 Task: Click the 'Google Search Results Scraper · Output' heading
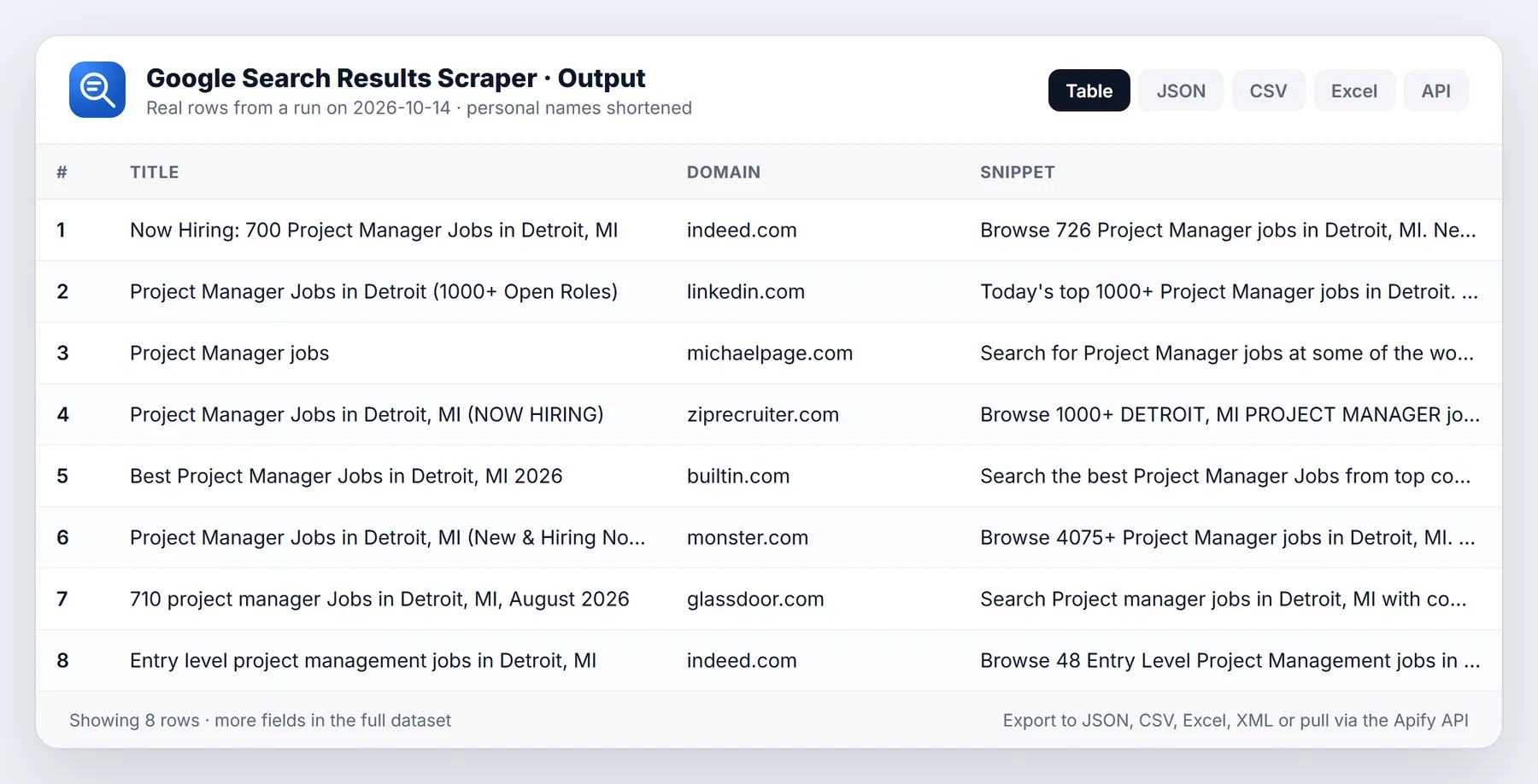coord(396,78)
